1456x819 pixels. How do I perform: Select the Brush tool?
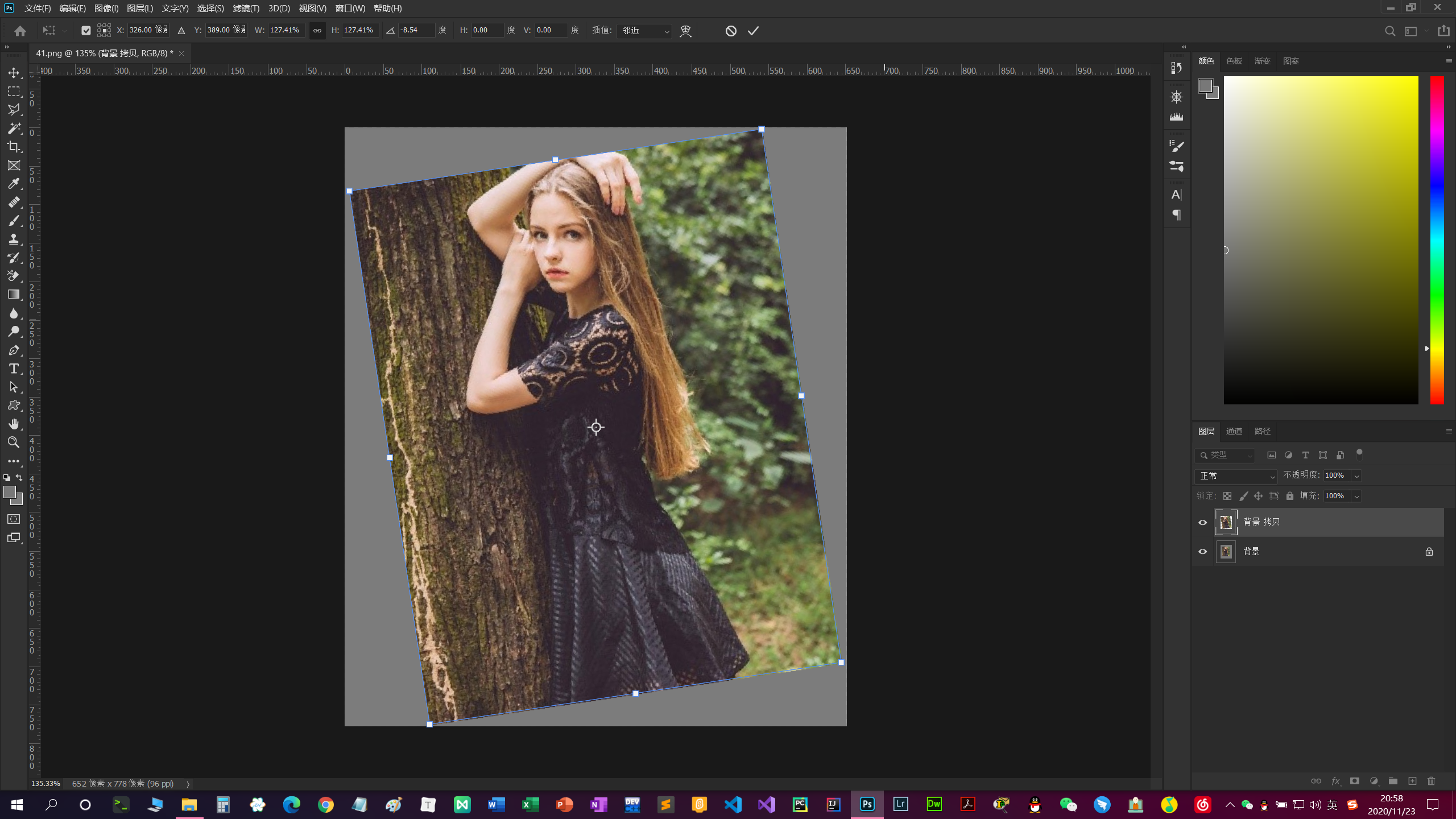[14, 221]
